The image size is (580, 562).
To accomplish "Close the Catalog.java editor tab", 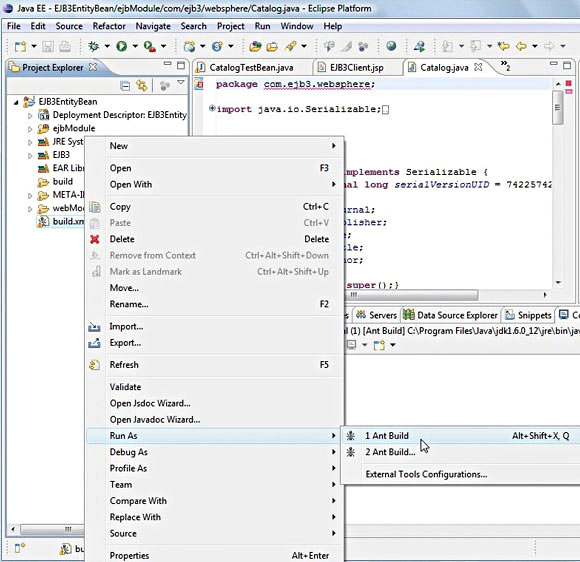I will (478, 67).
